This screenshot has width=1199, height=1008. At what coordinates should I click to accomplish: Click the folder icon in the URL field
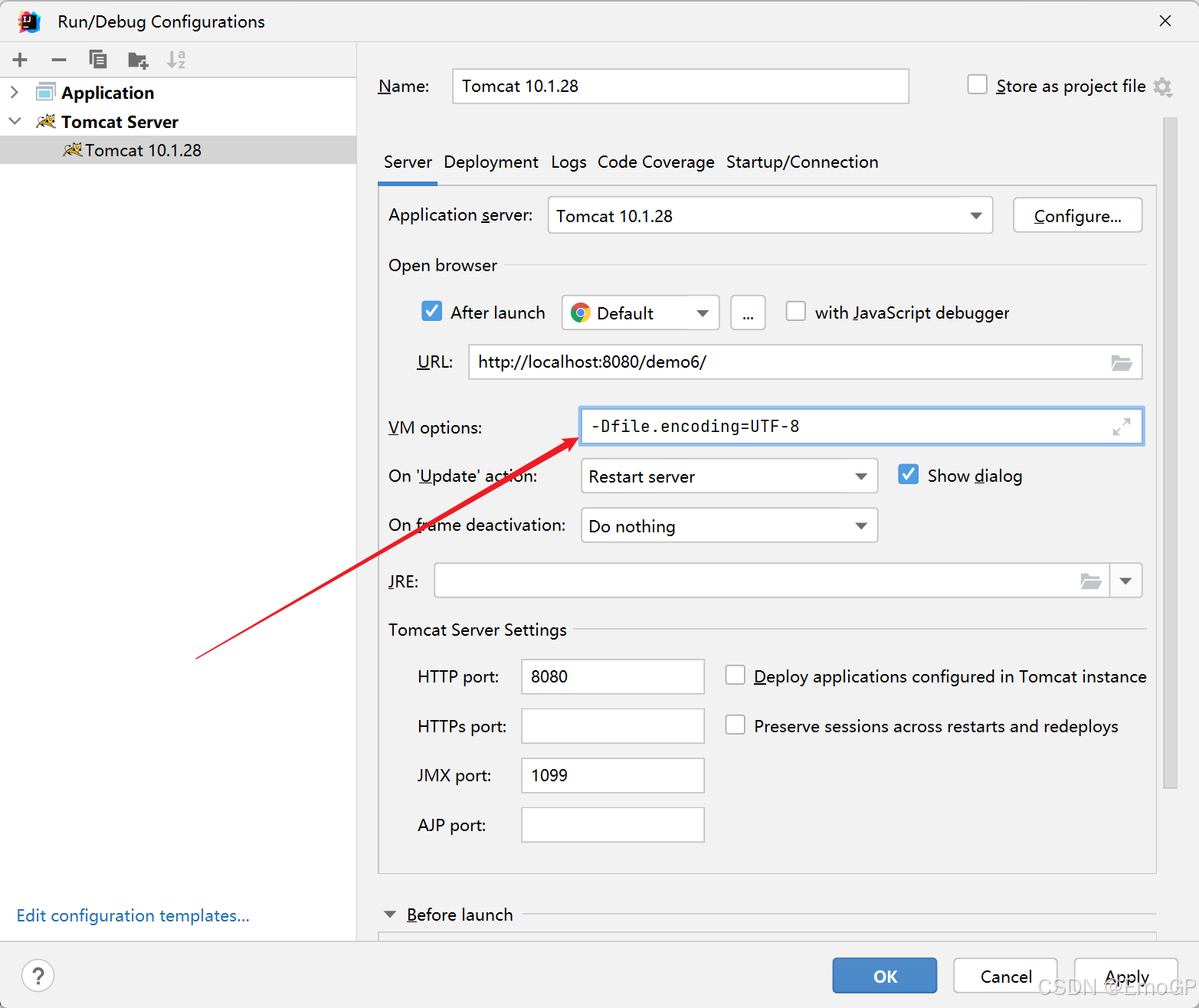[x=1122, y=362]
